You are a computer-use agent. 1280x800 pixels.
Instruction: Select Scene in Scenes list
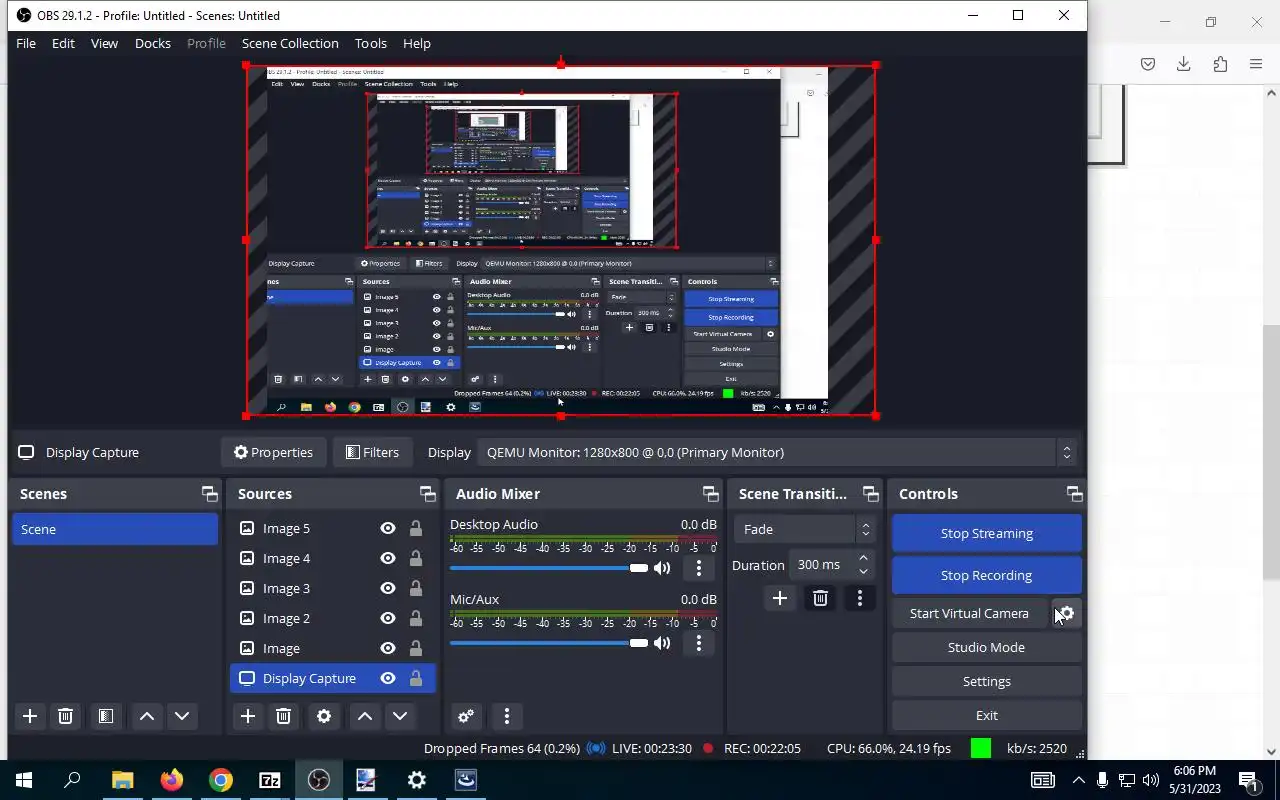(115, 529)
